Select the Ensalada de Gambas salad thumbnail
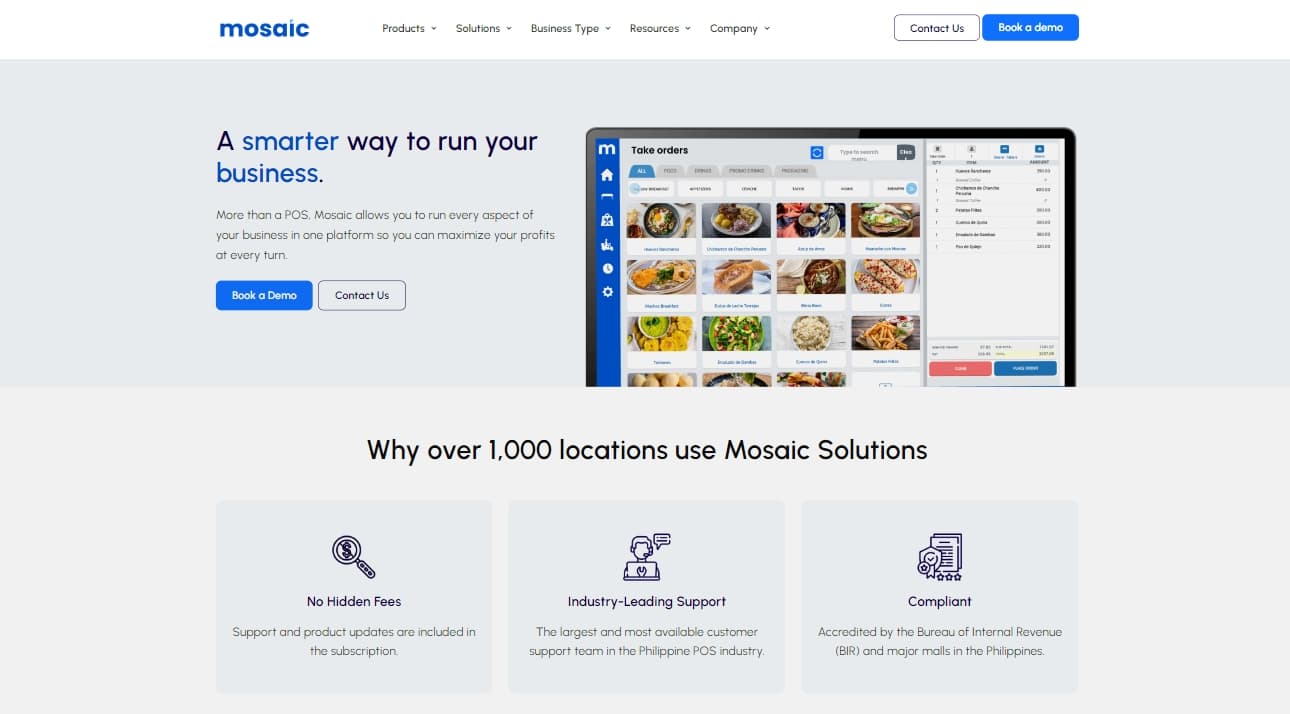 (736, 334)
